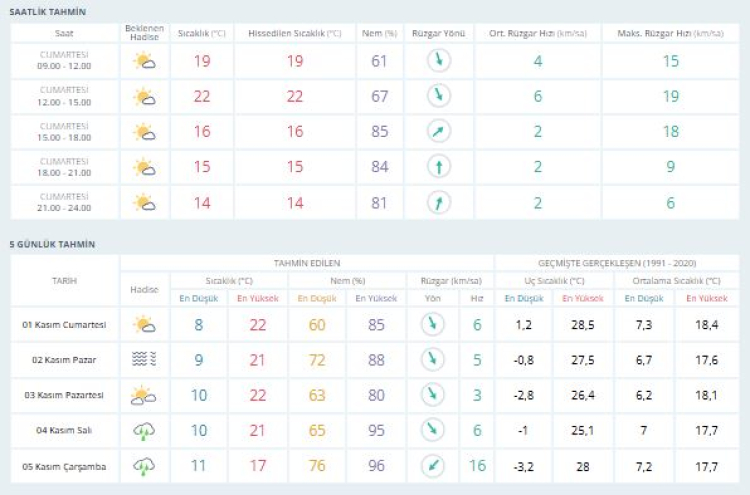
Task: Click the fog icon for 02 Kasım Pazar
Action: (x=144, y=359)
